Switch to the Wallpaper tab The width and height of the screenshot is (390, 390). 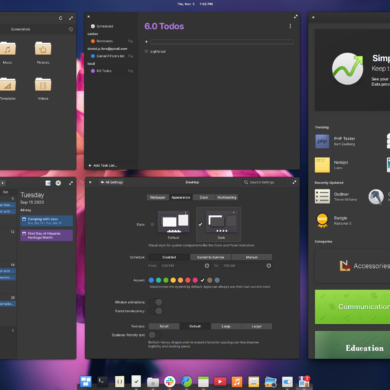click(x=158, y=197)
